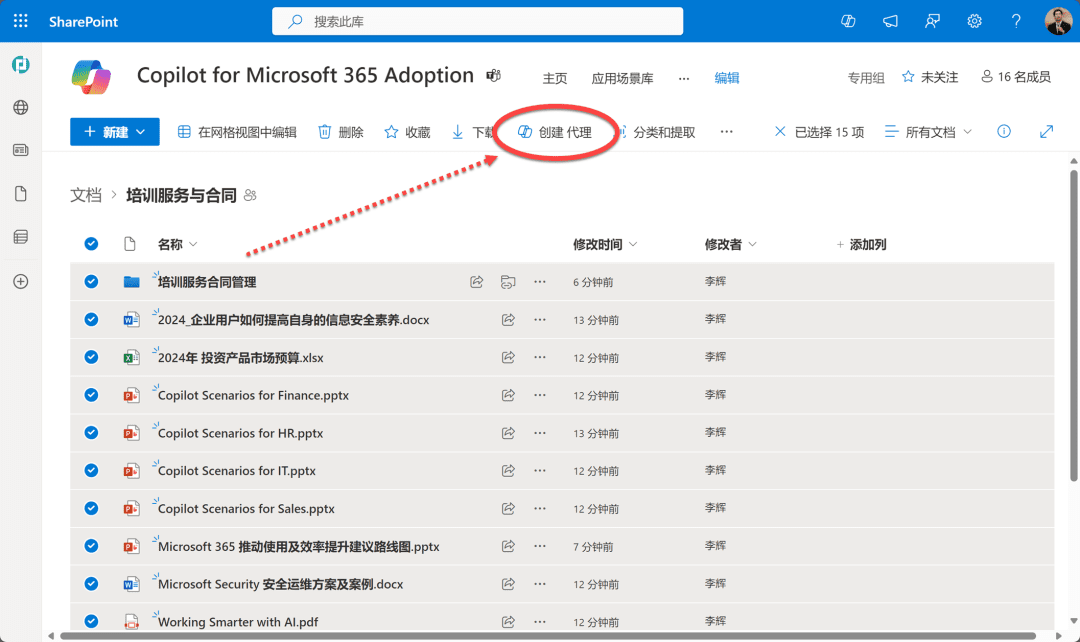Open more actions for Microsoft Security 安全运维方案及案例.docx
Image resolution: width=1080 pixels, height=642 pixels.
[539, 584]
